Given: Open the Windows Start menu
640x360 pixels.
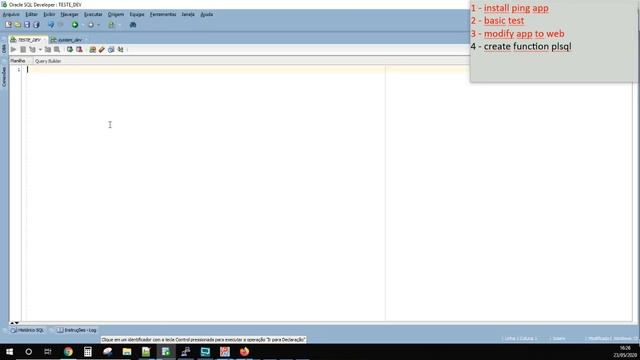Looking at the screenshot, I should tap(9, 351).
